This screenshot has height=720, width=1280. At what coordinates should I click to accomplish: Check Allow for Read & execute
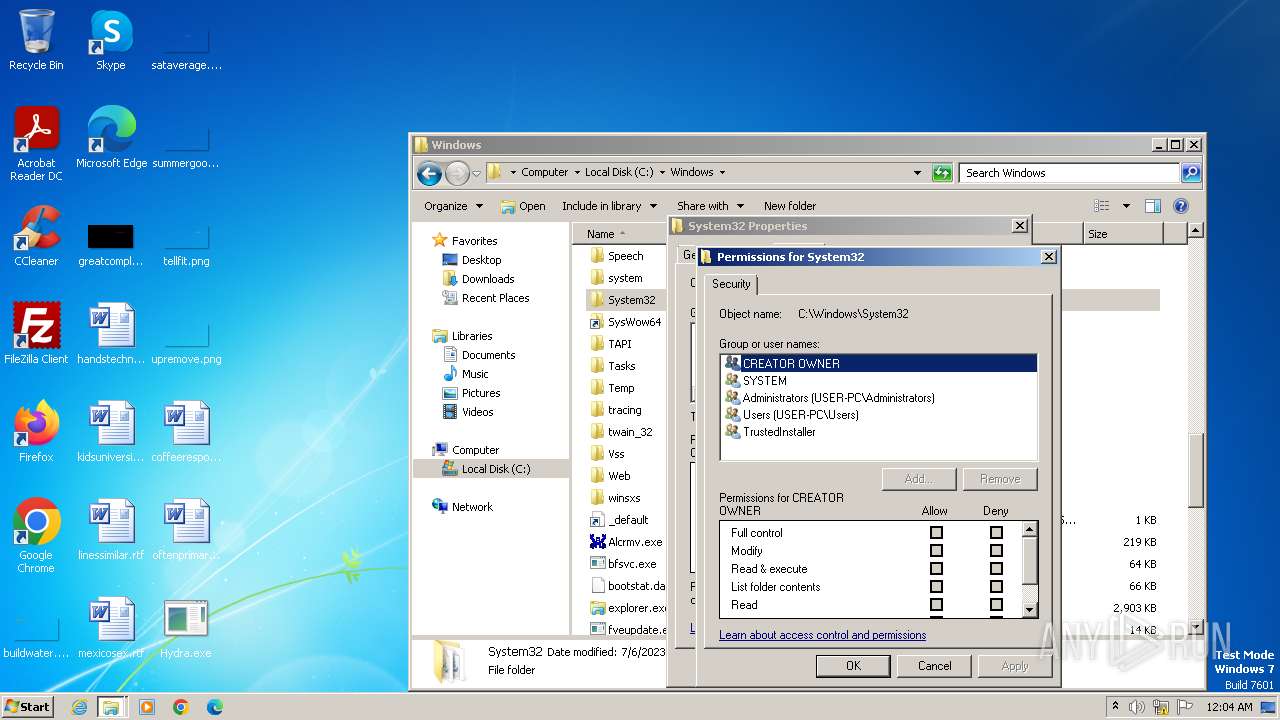coord(936,569)
